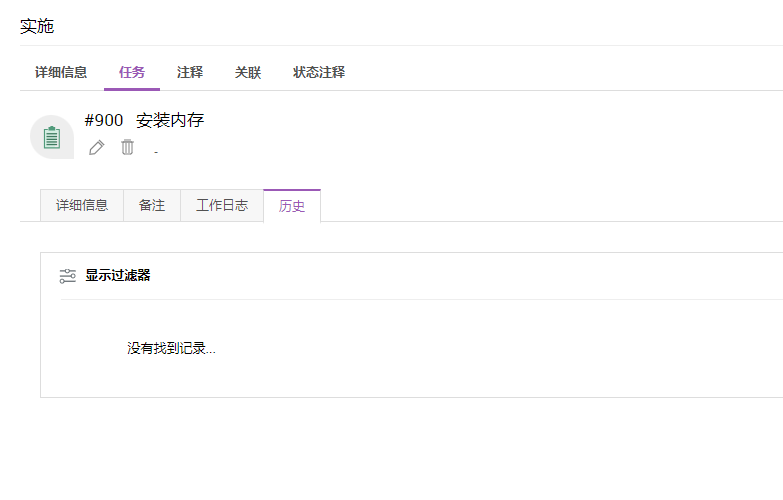Click the task title 安装内存
This screenshot has height=500, width=783.
click(170, 121)
